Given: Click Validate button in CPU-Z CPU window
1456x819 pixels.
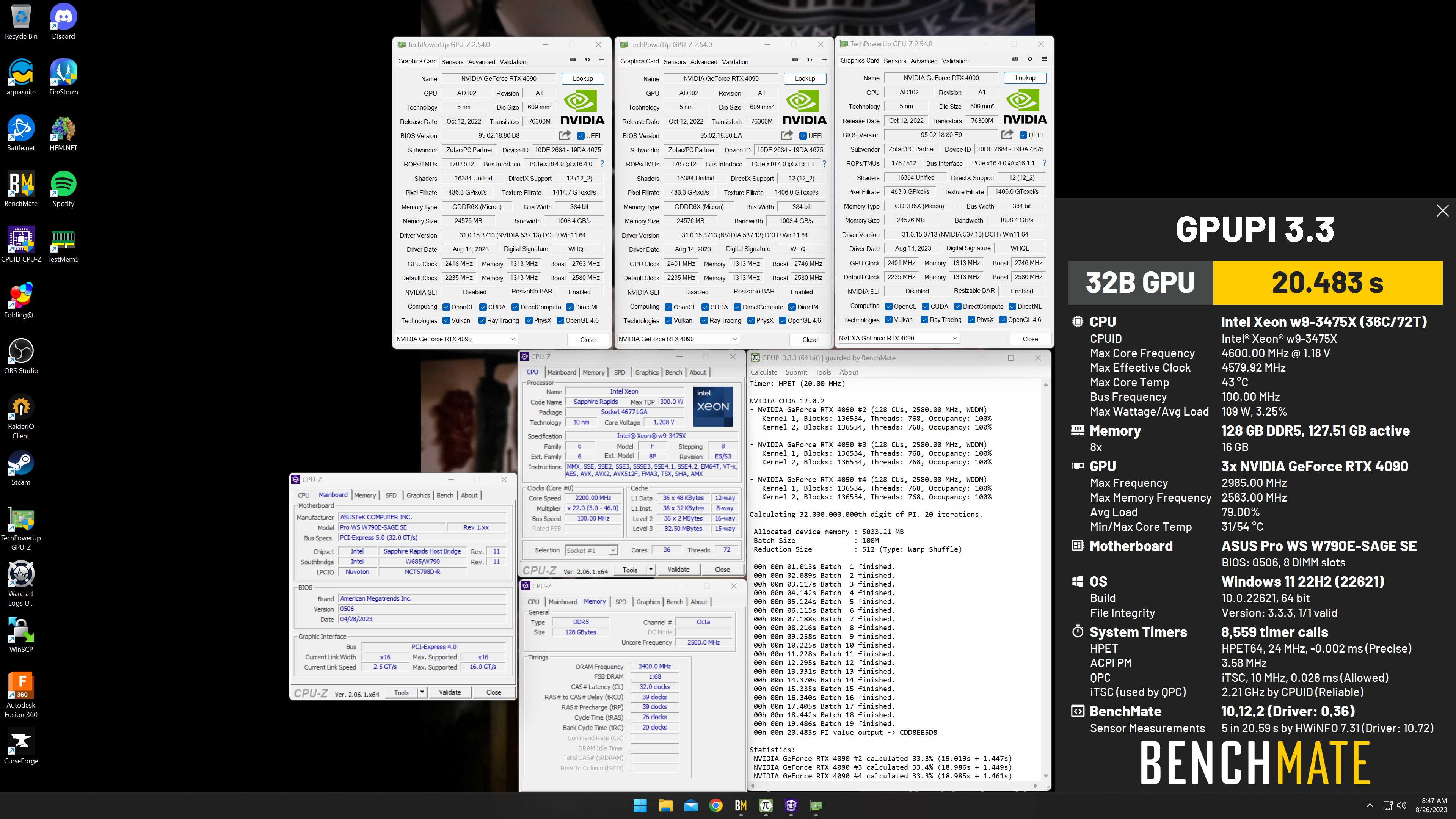Looking at the screenshot, I should (x=678, y=570).
